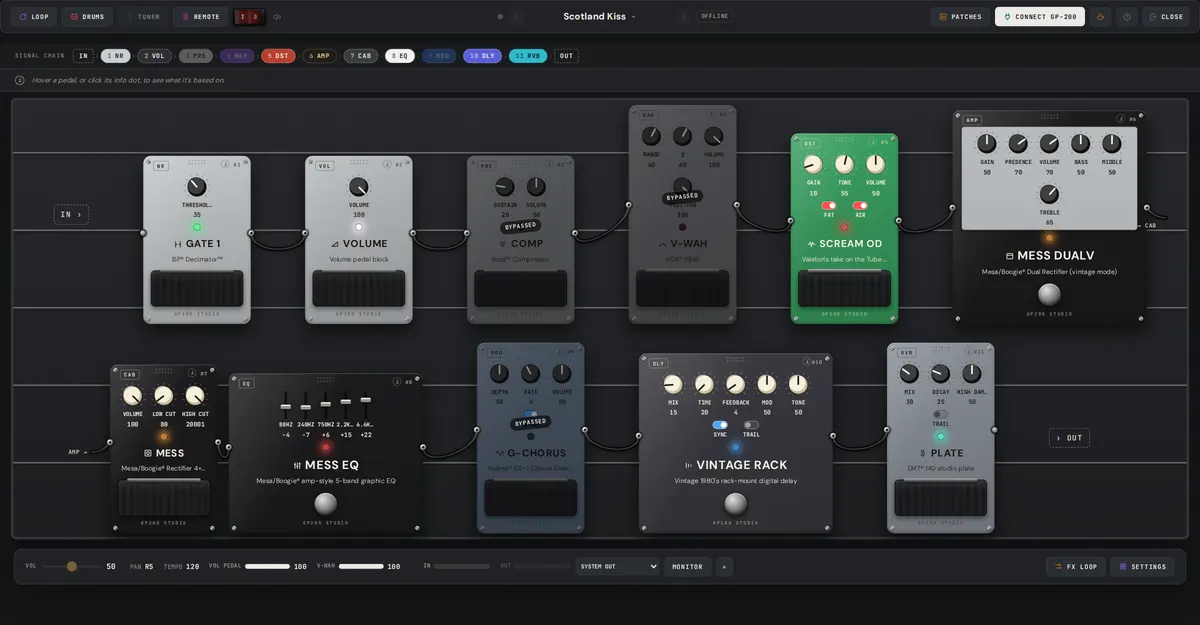The image size is (1200, 625).
Task: Open SETTINGS in the bottom bar
Action: coord(1142,567)
